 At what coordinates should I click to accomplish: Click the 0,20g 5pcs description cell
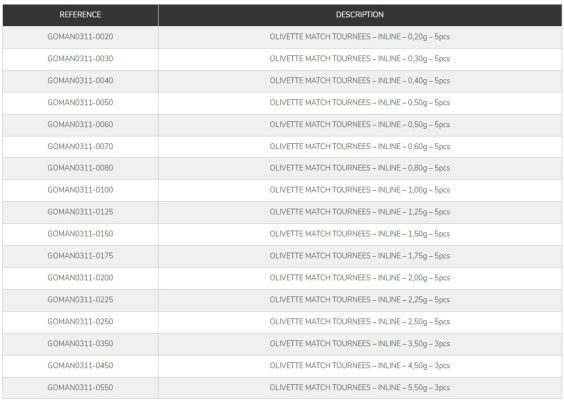[x=360, y=37]
